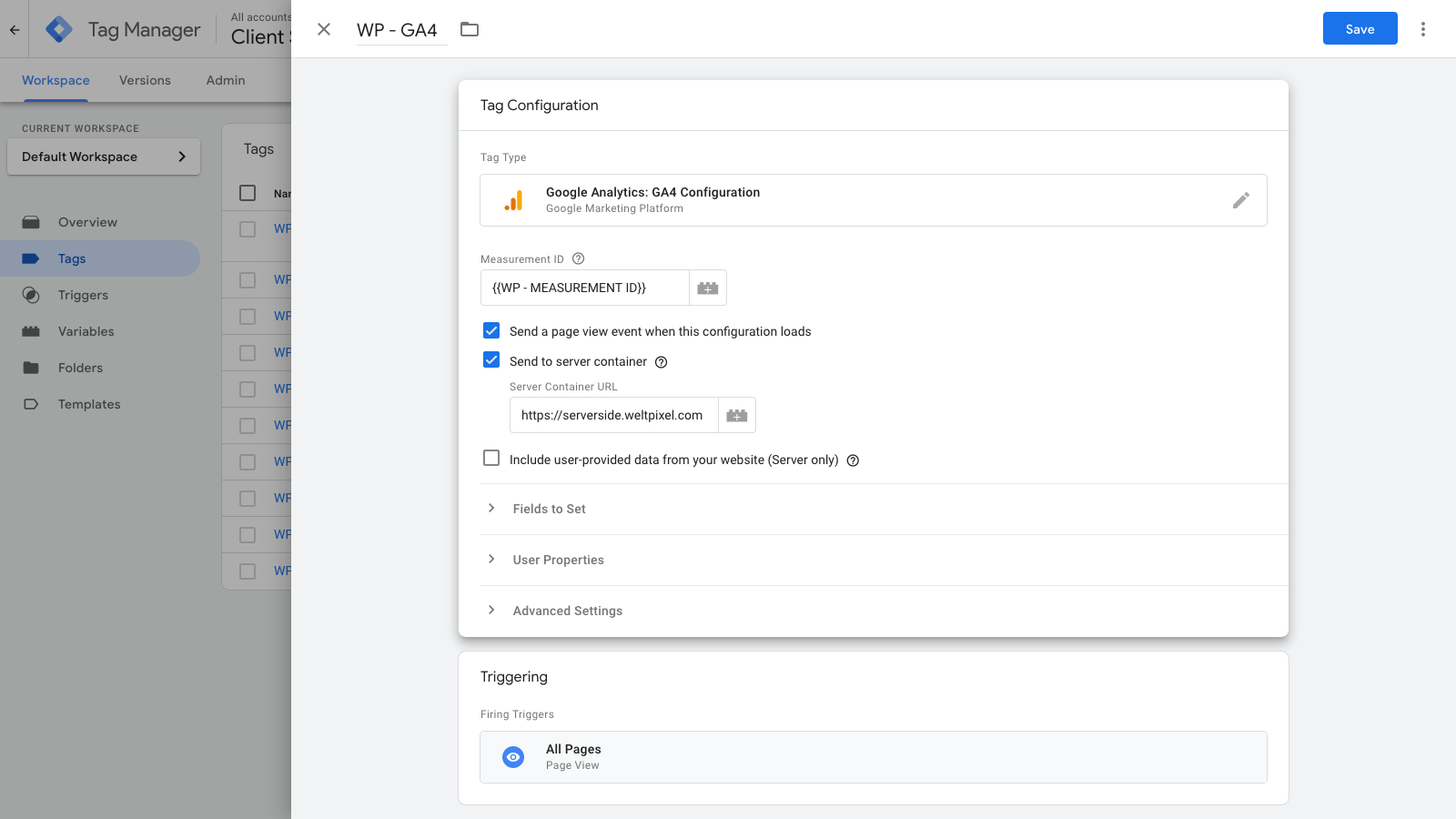Viewport: 1456px width, 819px height.
Task: Expand the Advanced Settings section
Action: [x=567, y=611]
